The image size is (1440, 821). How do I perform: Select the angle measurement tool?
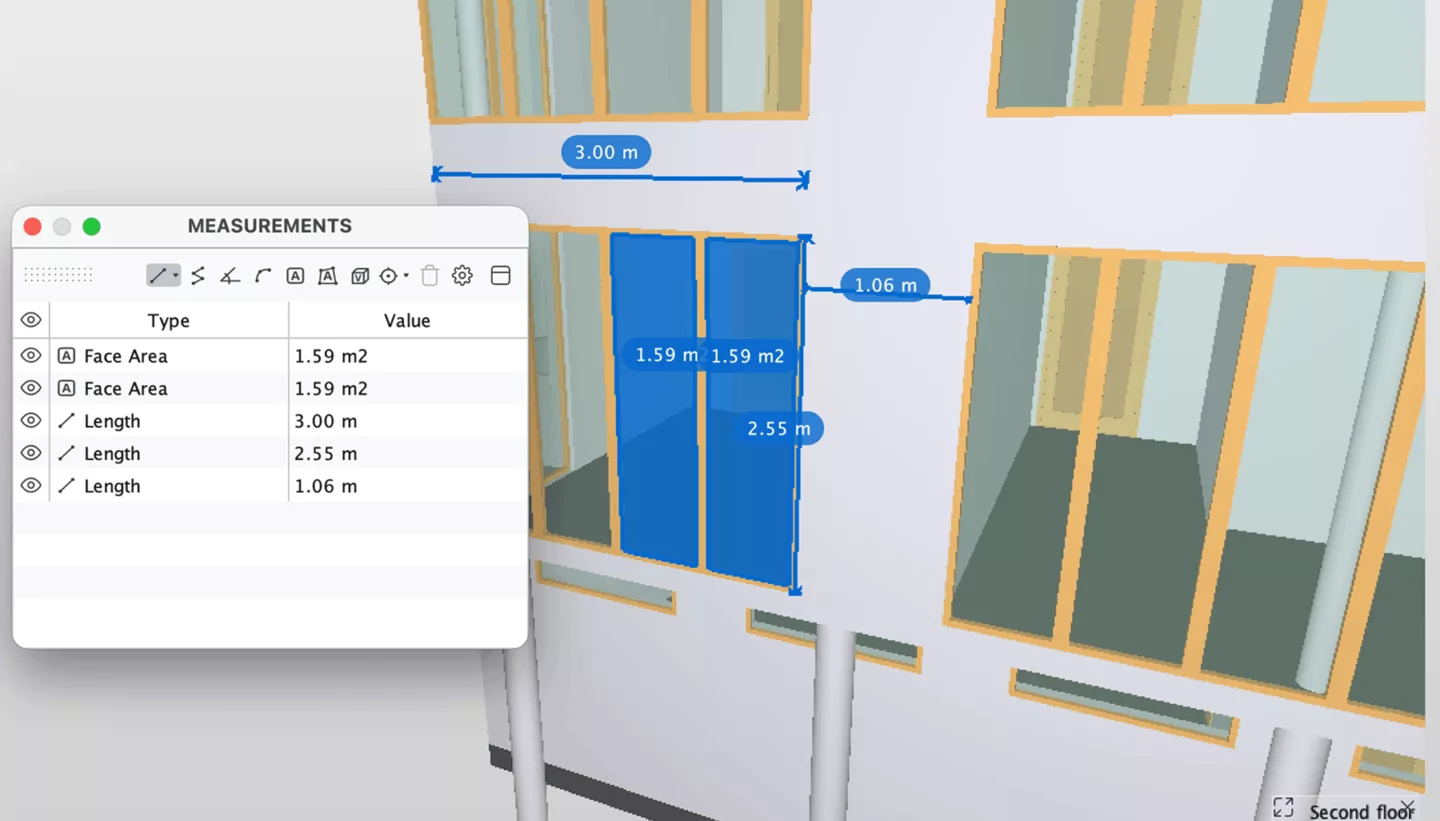pos(230,275)
